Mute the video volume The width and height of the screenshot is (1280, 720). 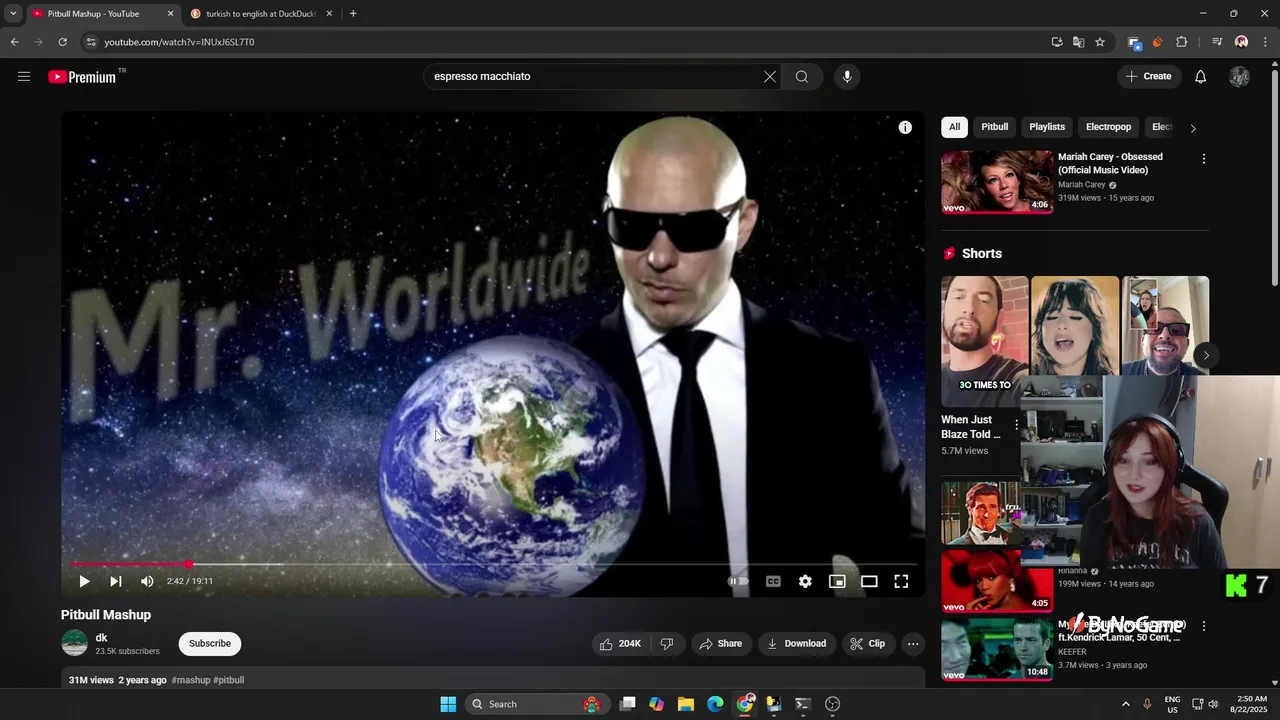pyautogui.click(x=147, y=581)
